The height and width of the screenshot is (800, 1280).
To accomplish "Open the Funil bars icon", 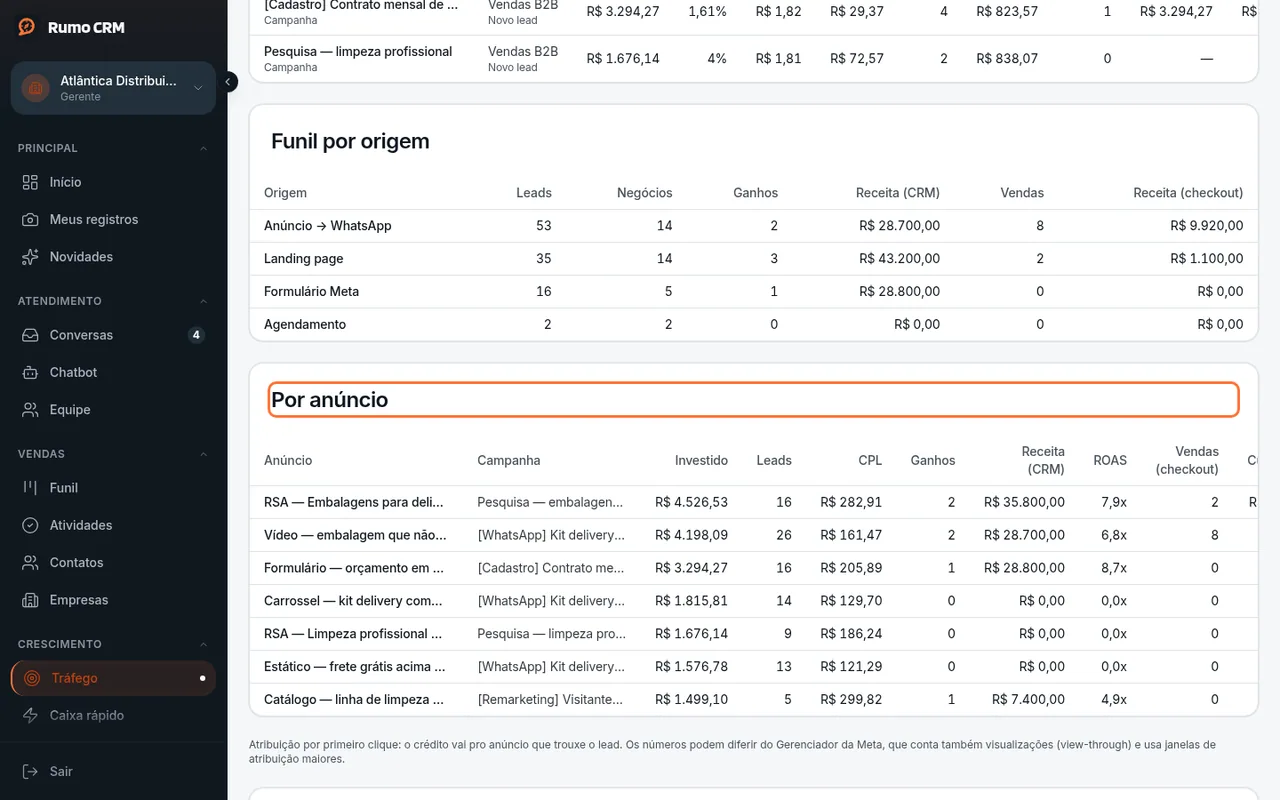I will pyautogui.click(x=31, y=488).
